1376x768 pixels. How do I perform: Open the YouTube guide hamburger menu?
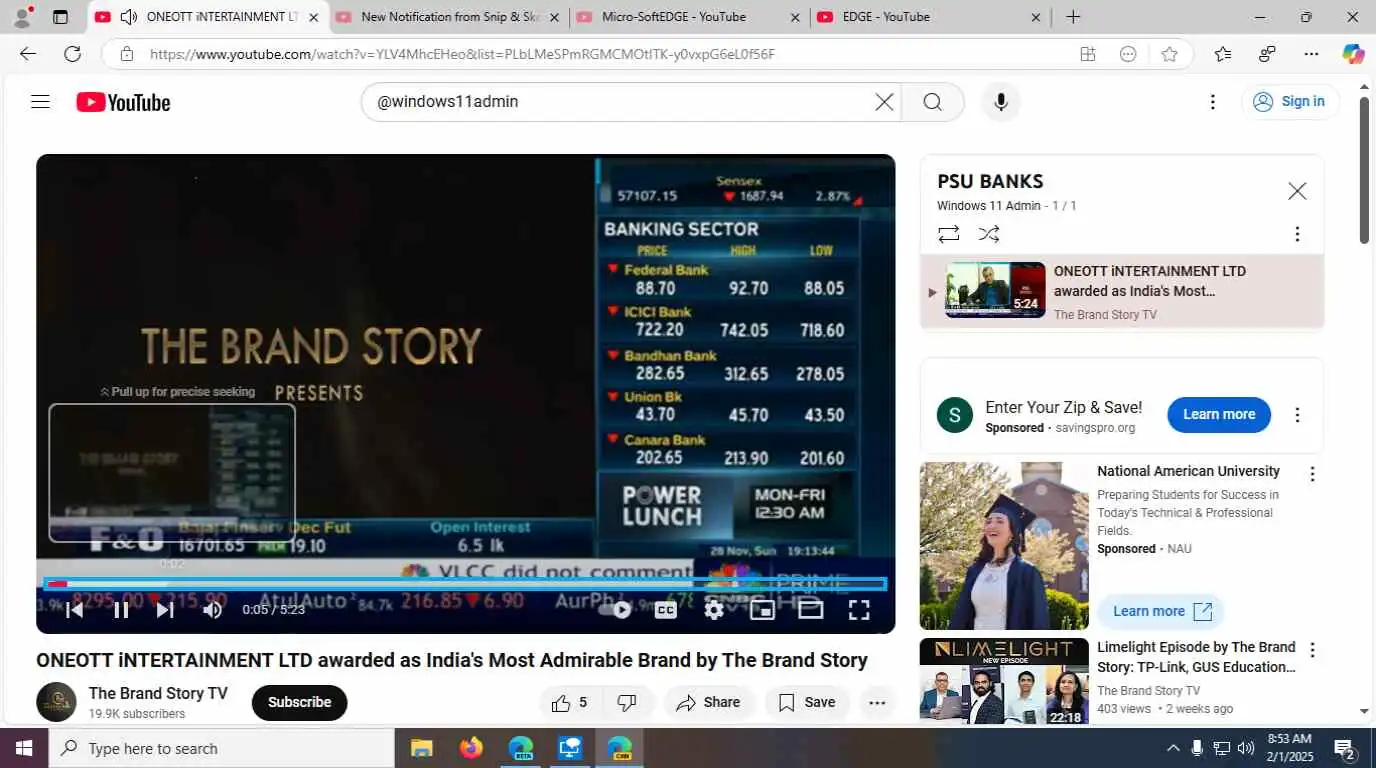point(40,101)
